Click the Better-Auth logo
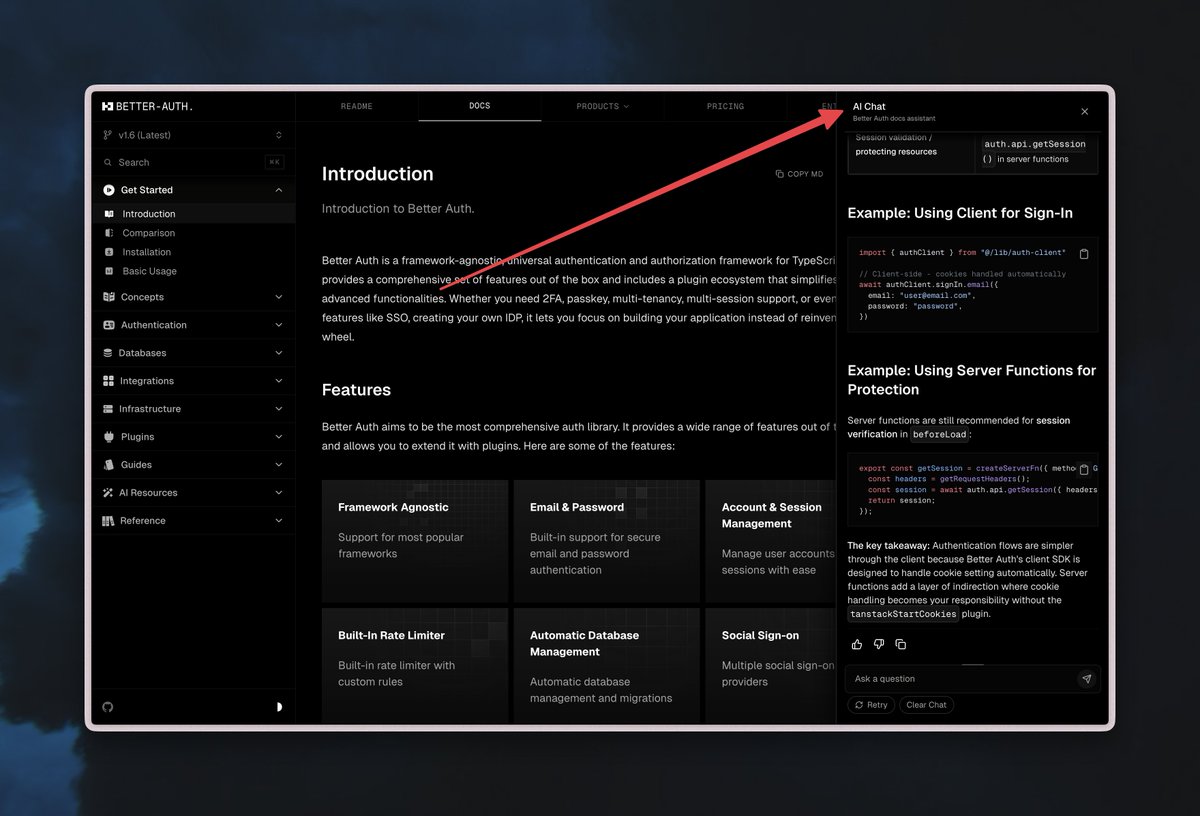 [148, 106]
